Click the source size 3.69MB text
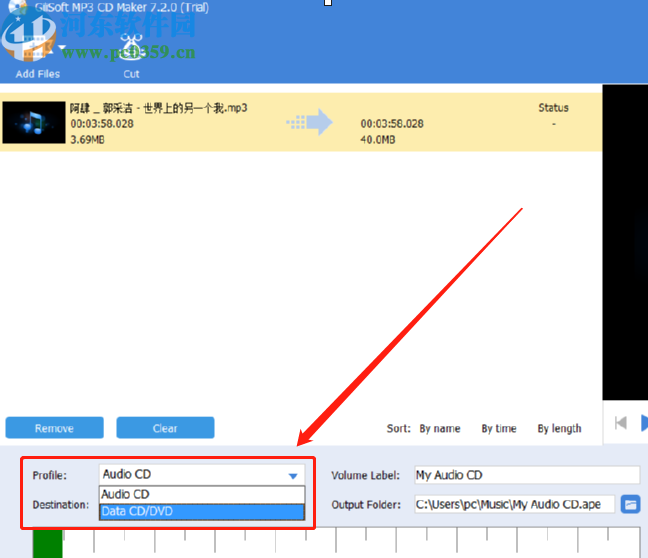The height and width of the screenshot is (558, 648). pos(87,140)
